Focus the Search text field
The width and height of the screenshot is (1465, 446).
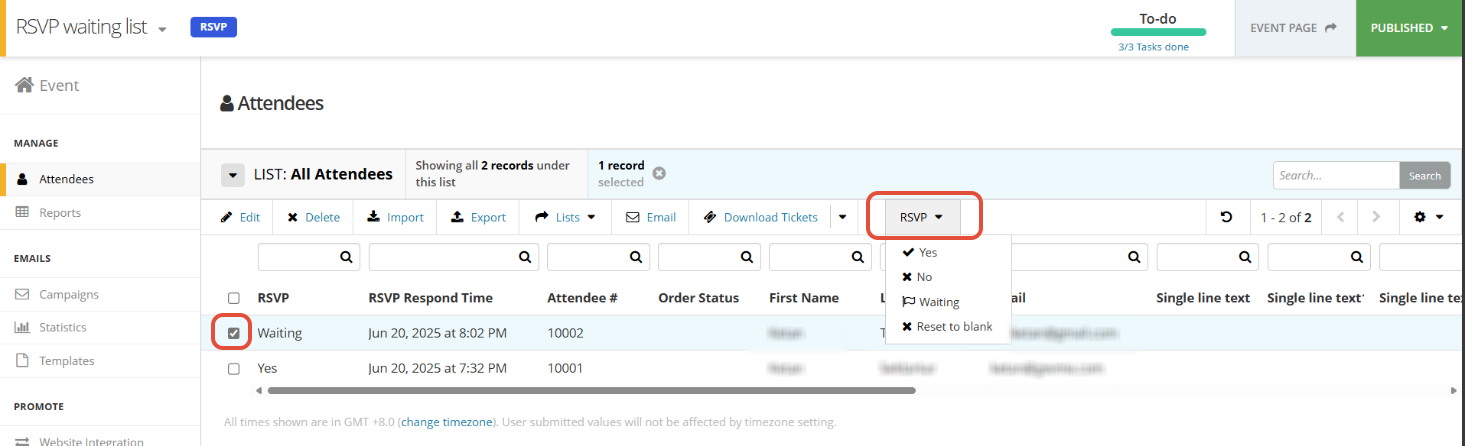pos(1336,175)
